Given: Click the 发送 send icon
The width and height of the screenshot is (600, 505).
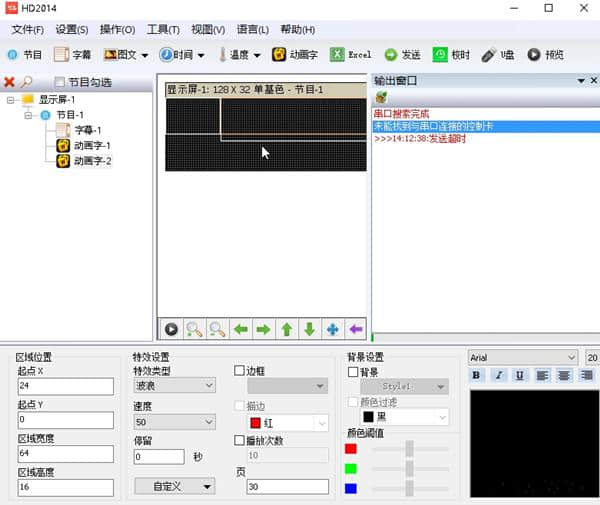Looking at the screenshot, I should pyautogui.click(x=390, y=55).
